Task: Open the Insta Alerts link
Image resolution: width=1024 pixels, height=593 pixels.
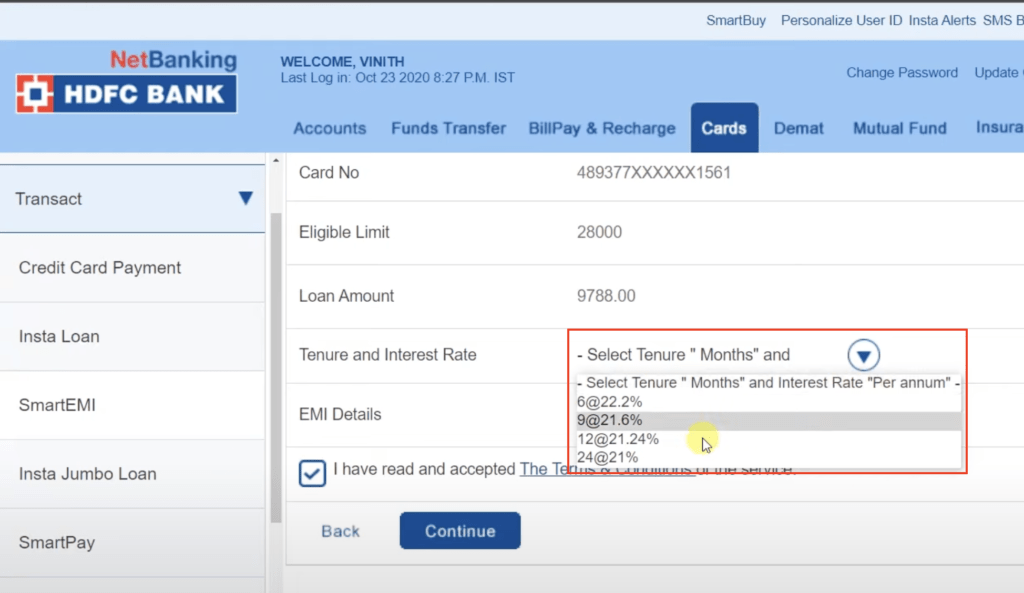Action: [x=942, y=20]
